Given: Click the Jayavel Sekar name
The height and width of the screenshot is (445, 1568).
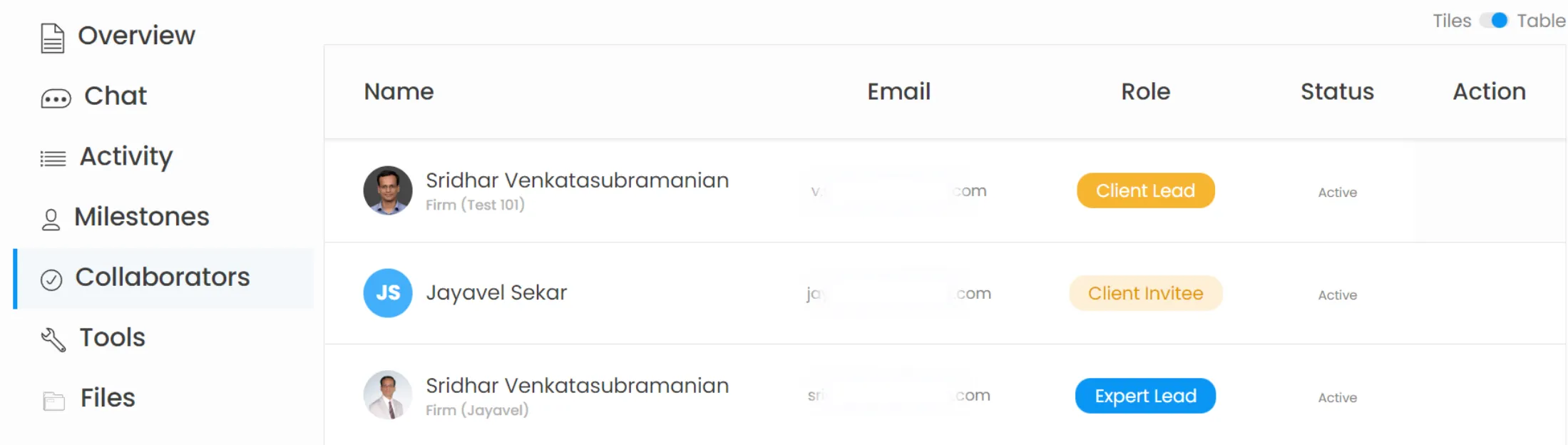Looking at the screenshot, I should (496, 293).
